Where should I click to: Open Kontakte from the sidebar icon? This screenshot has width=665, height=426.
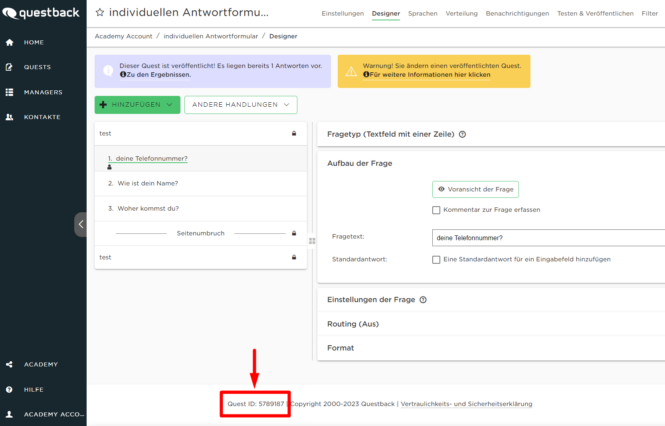[x=10, y=117]
